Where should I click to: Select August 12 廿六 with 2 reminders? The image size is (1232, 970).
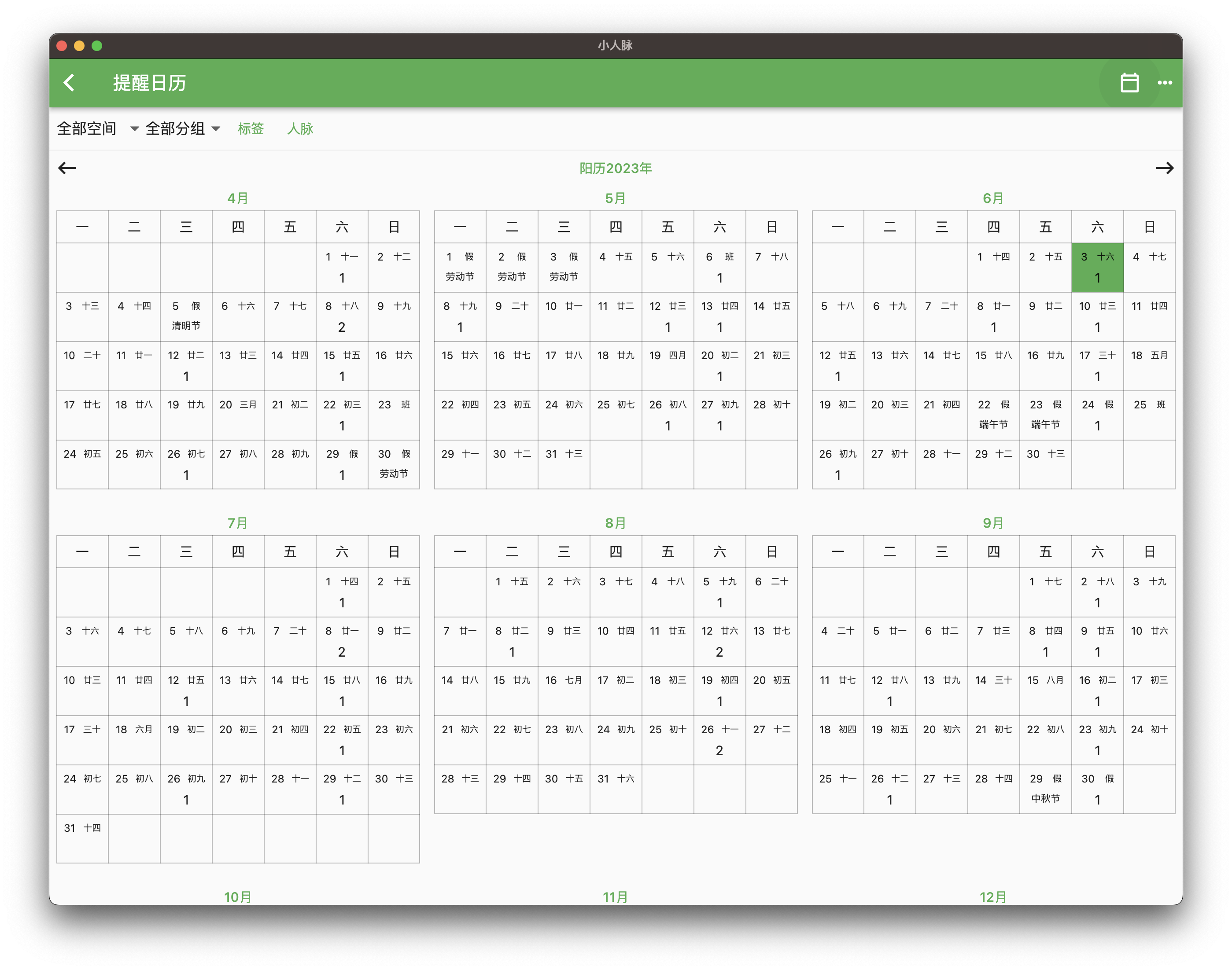click(x=719, y=642)
